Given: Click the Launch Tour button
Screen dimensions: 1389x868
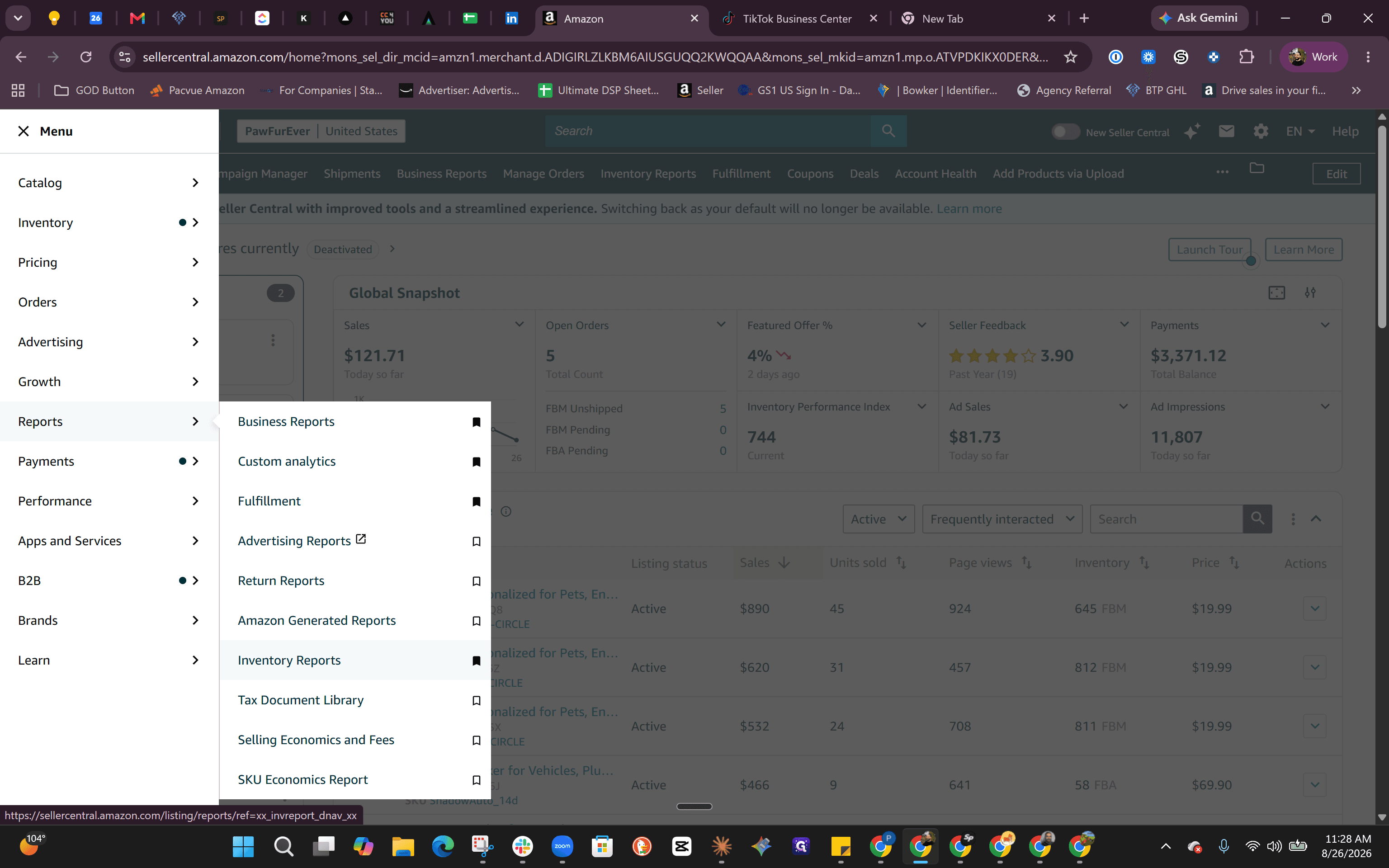Looking at the screenshot, I should click(1209, 250).
